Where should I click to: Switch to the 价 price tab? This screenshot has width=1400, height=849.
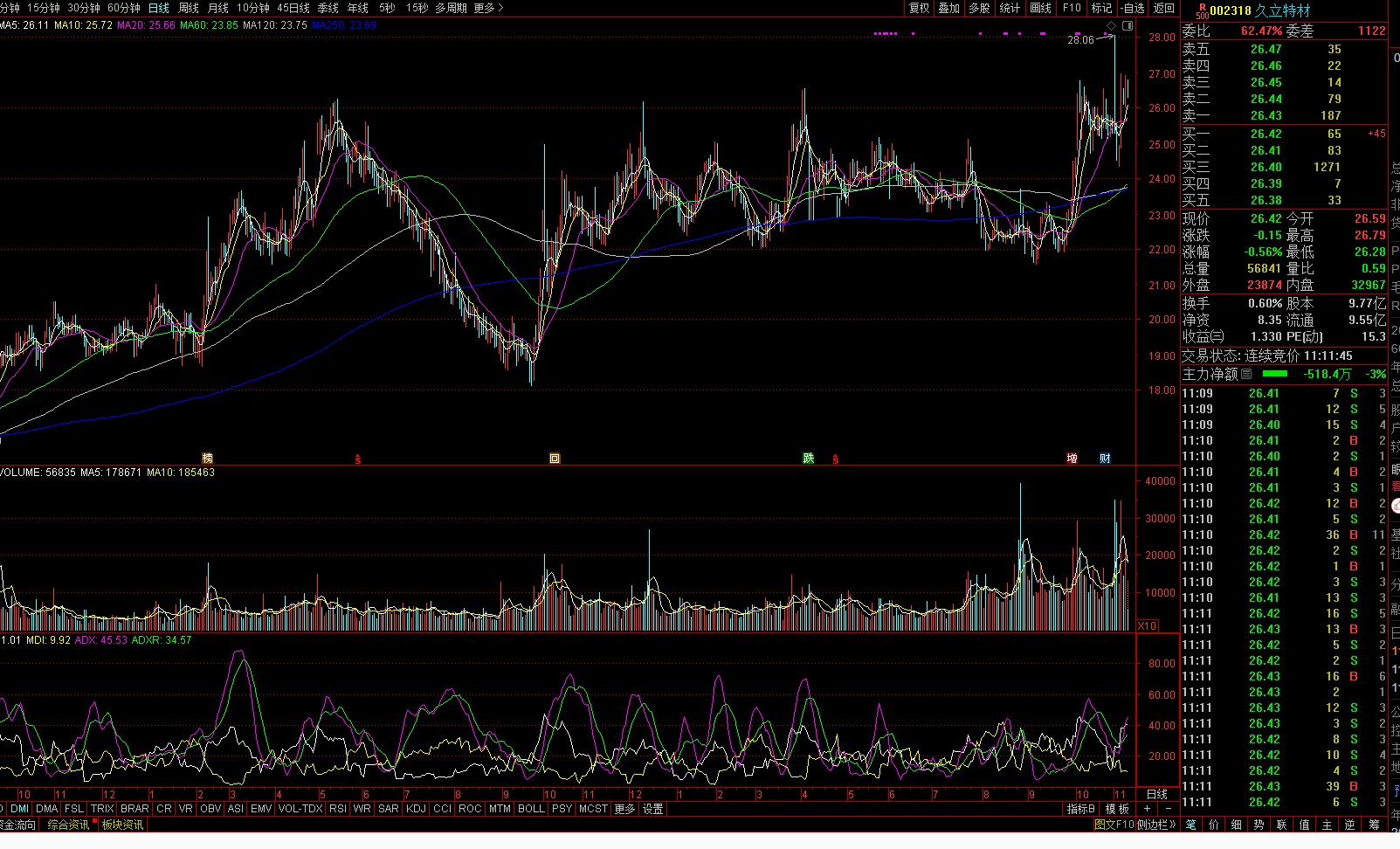coord(1214,825)
